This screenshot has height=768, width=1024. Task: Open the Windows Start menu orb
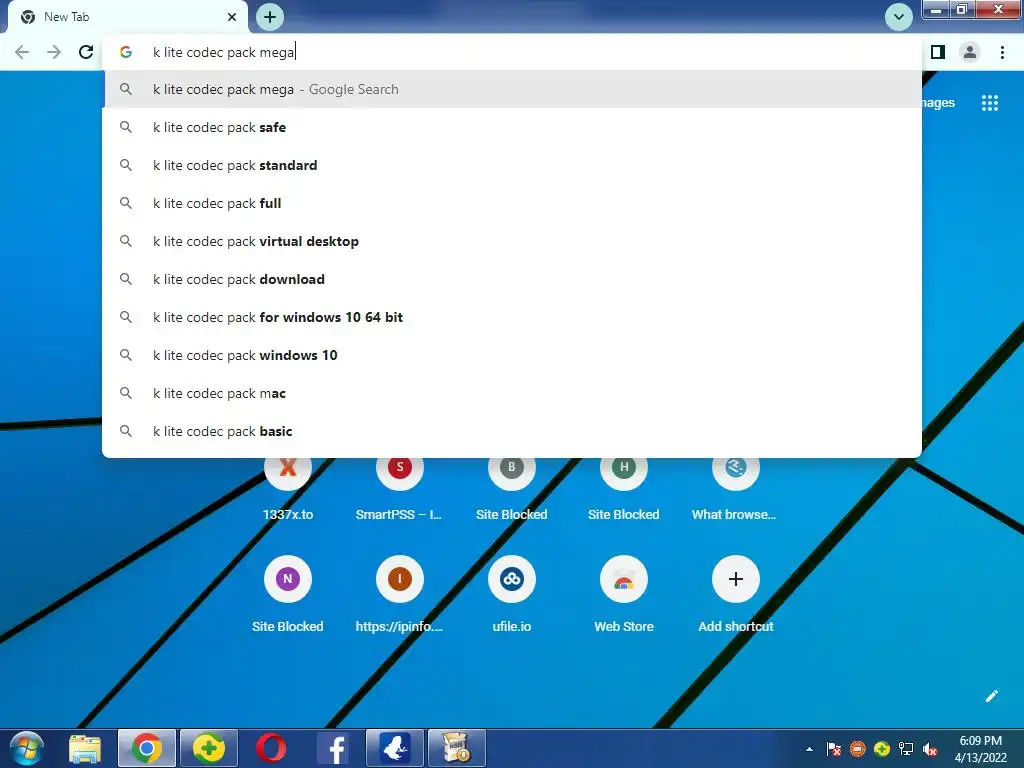(27, 748)
